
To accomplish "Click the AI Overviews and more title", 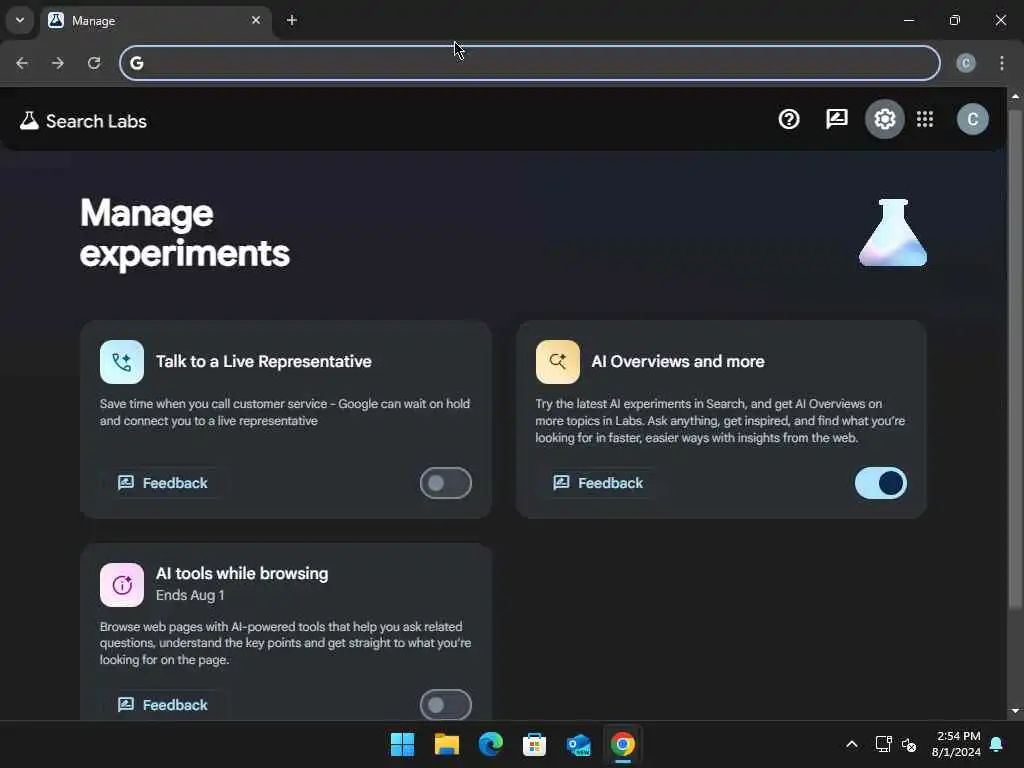I will pyautogui.click(x=678, y=361).
